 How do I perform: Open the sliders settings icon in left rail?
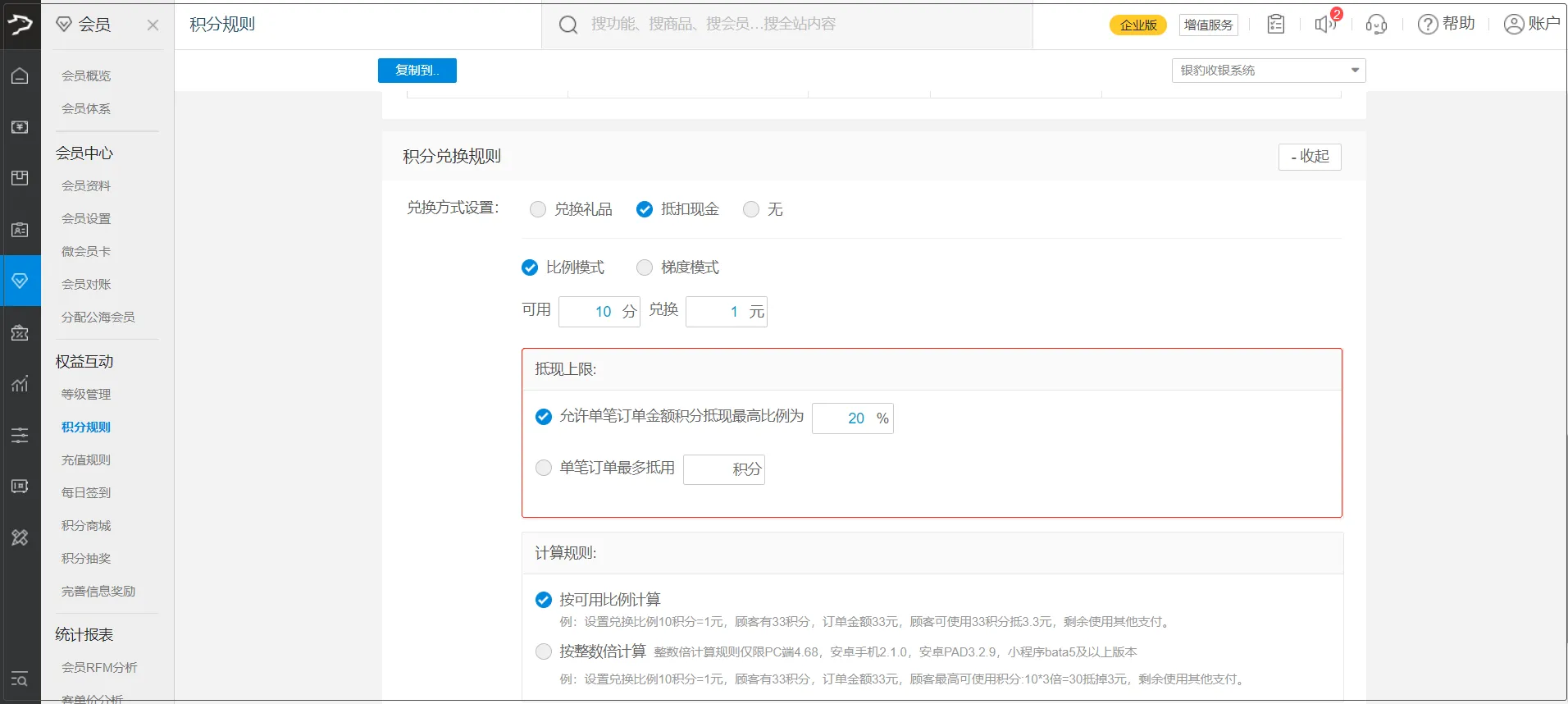(x=20, y=435)
